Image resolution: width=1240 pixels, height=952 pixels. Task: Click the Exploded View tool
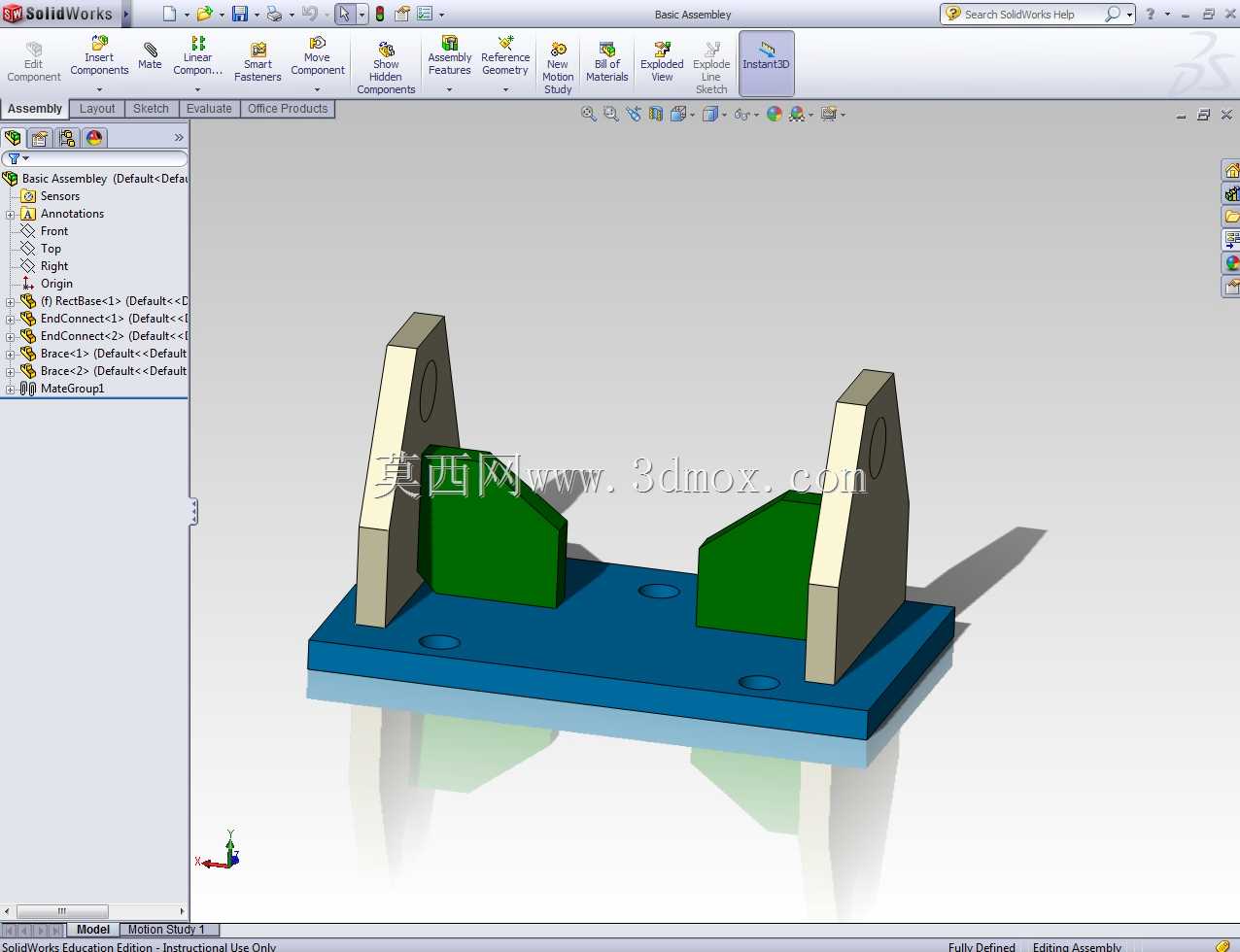[662, 62]
